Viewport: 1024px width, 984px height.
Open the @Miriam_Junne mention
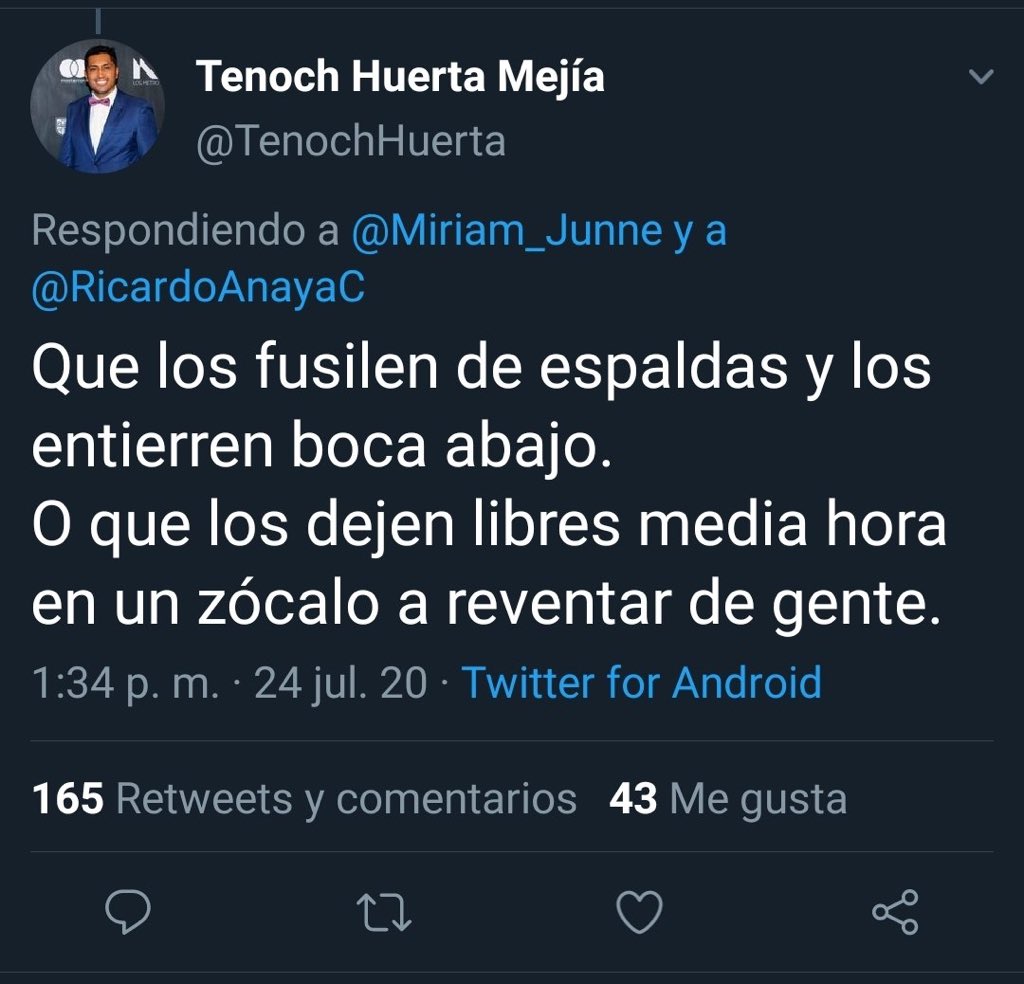[507, 231]
